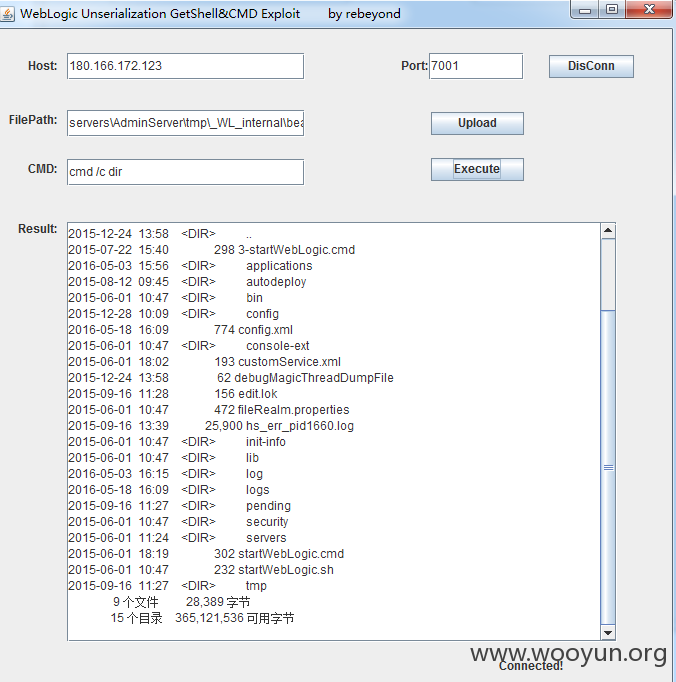676x682 pixels.
Task: Click the 28,389 bytes summary line
Action: tap(181, 602)
